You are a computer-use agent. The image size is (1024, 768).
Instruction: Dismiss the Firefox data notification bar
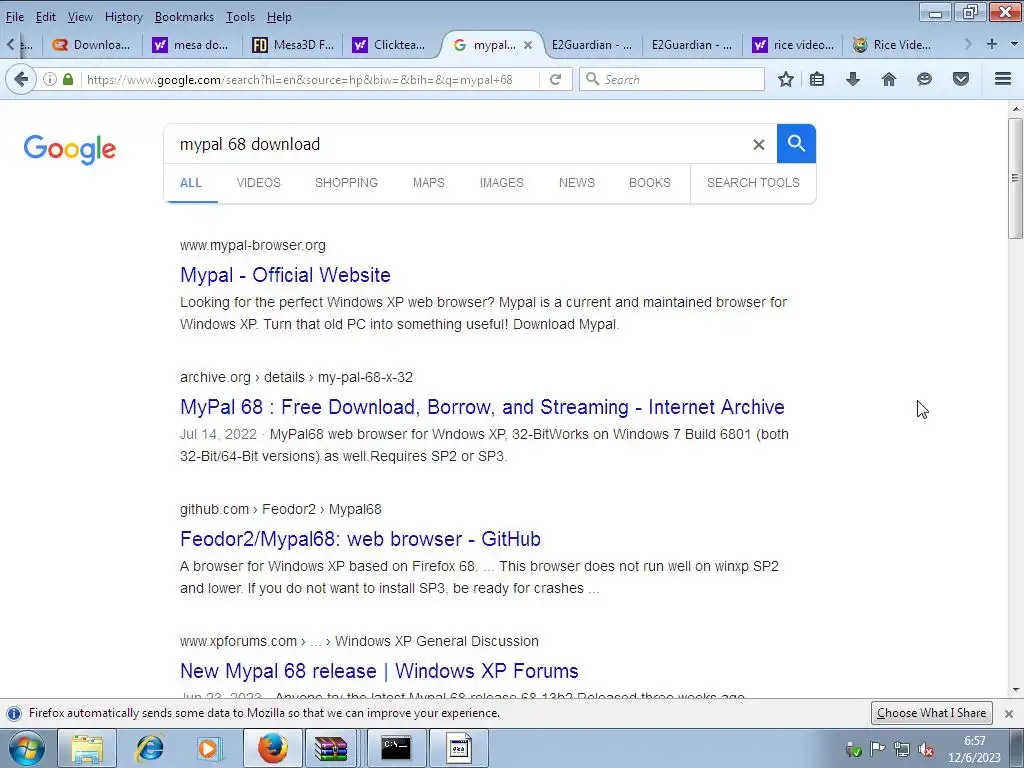1008,713
